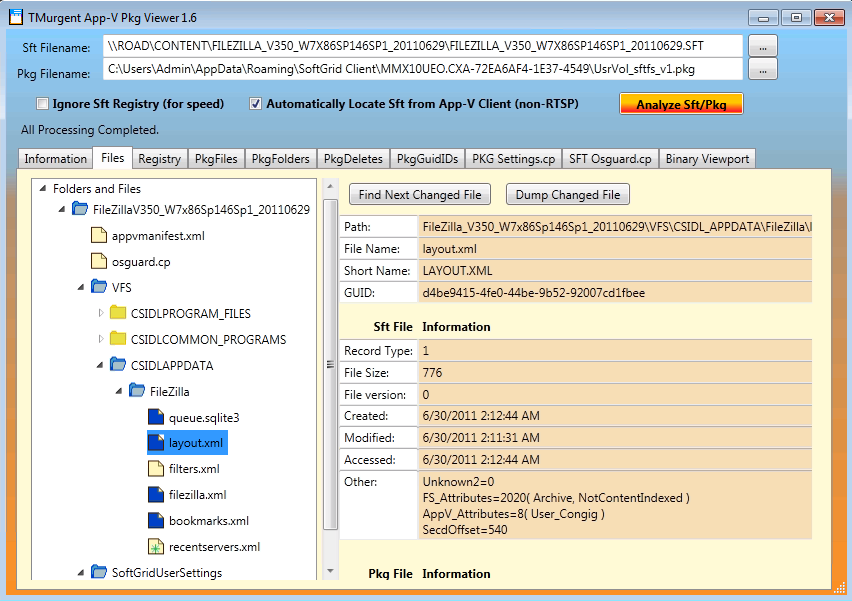Screen dimensions: 852x601
Task: Select the filezilla.xml tree item
Action: 197,494
